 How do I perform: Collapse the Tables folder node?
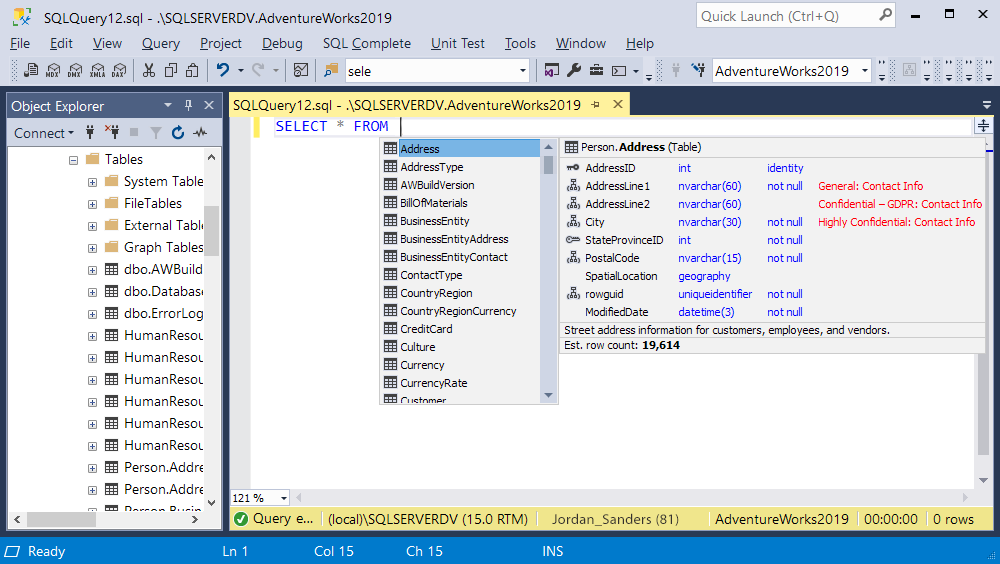click(73, 160)
